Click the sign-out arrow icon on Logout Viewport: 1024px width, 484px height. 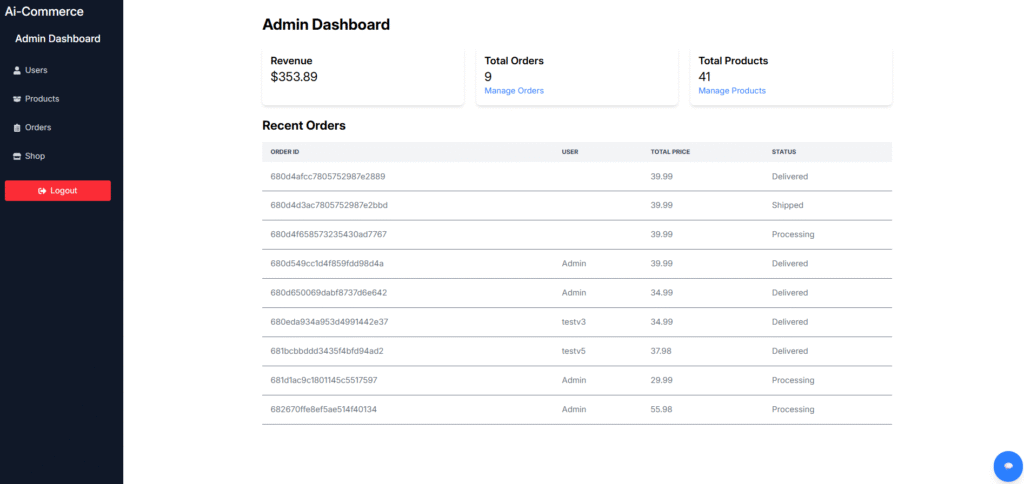(x=42, y=191)
